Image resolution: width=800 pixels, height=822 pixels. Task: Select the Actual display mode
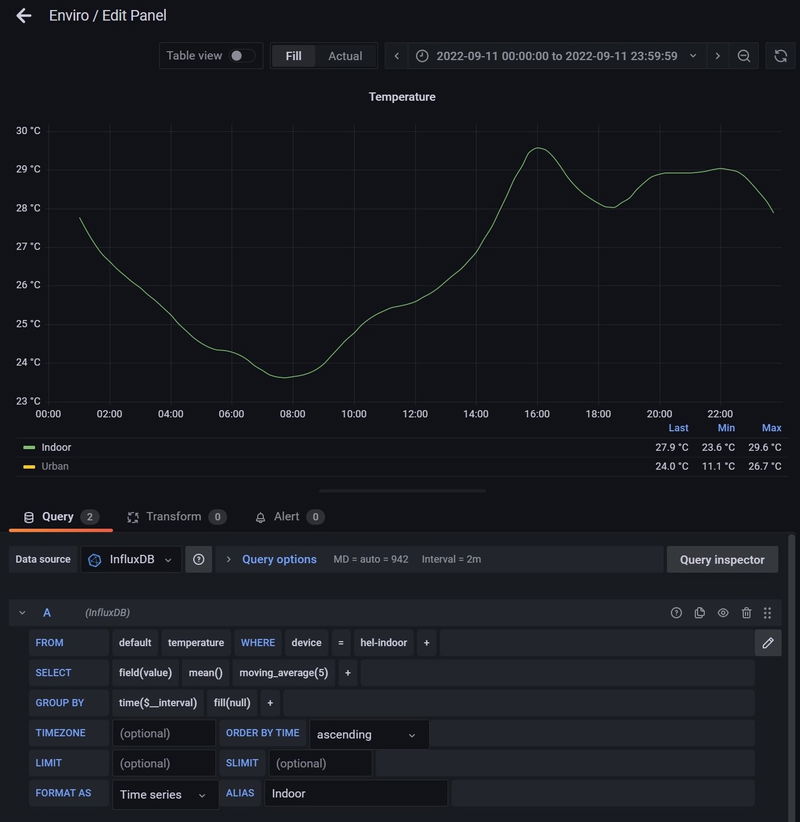pyautogui.click(x=345, y=56)
